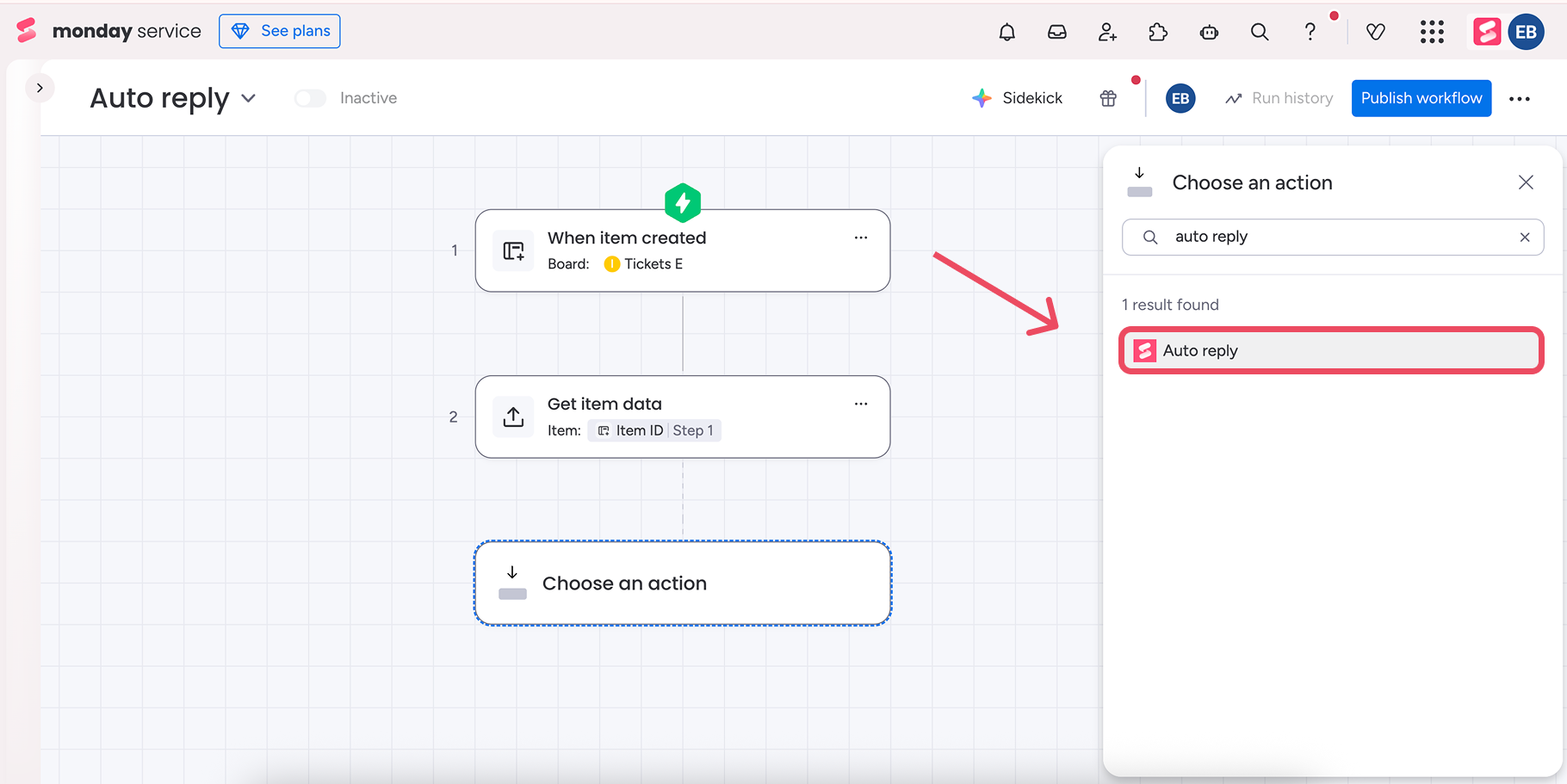Click the Choose an action panel heading
This screenshot has height=784, width=1567.
point(1252,182)
